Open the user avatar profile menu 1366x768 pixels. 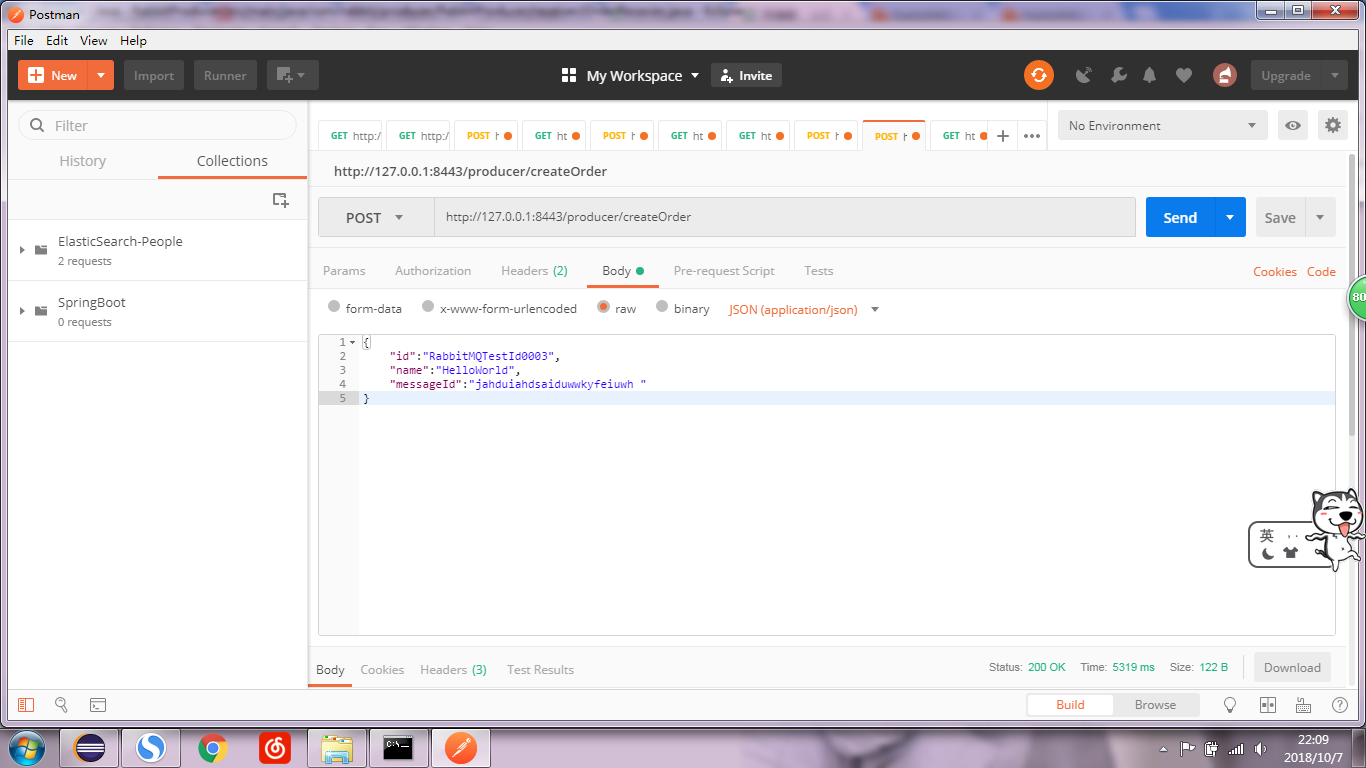point(1224,75)
